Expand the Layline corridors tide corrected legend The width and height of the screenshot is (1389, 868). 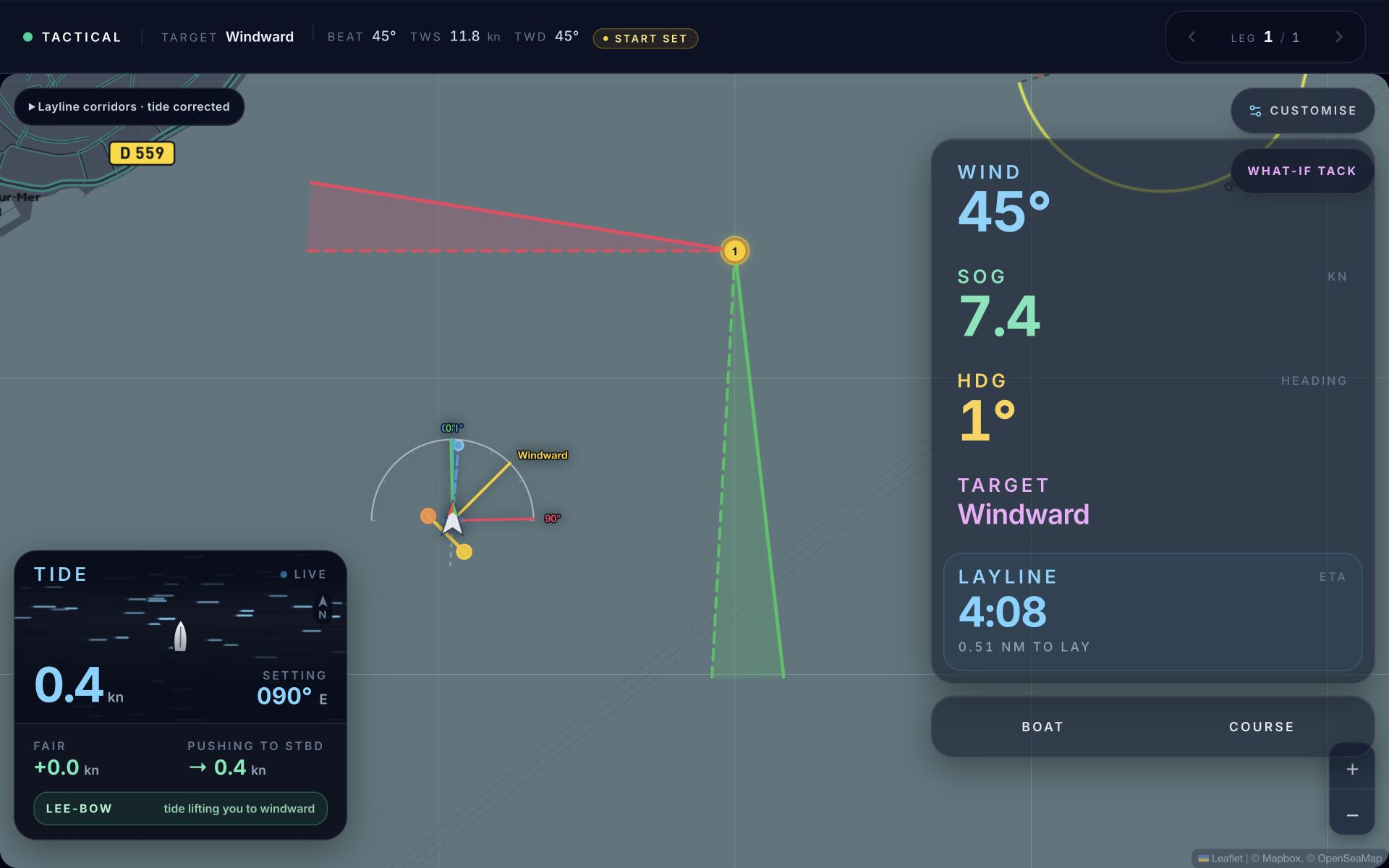point(129,106)
